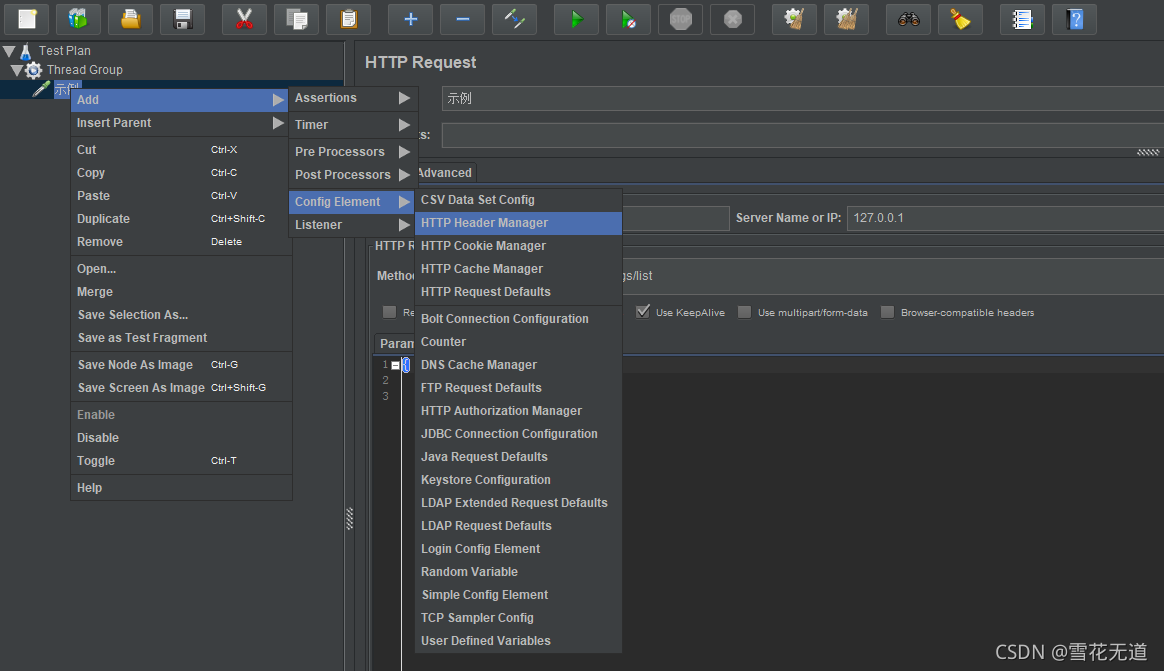
Task: Click the Server Name or IP field
Action: click(1005, 217)
